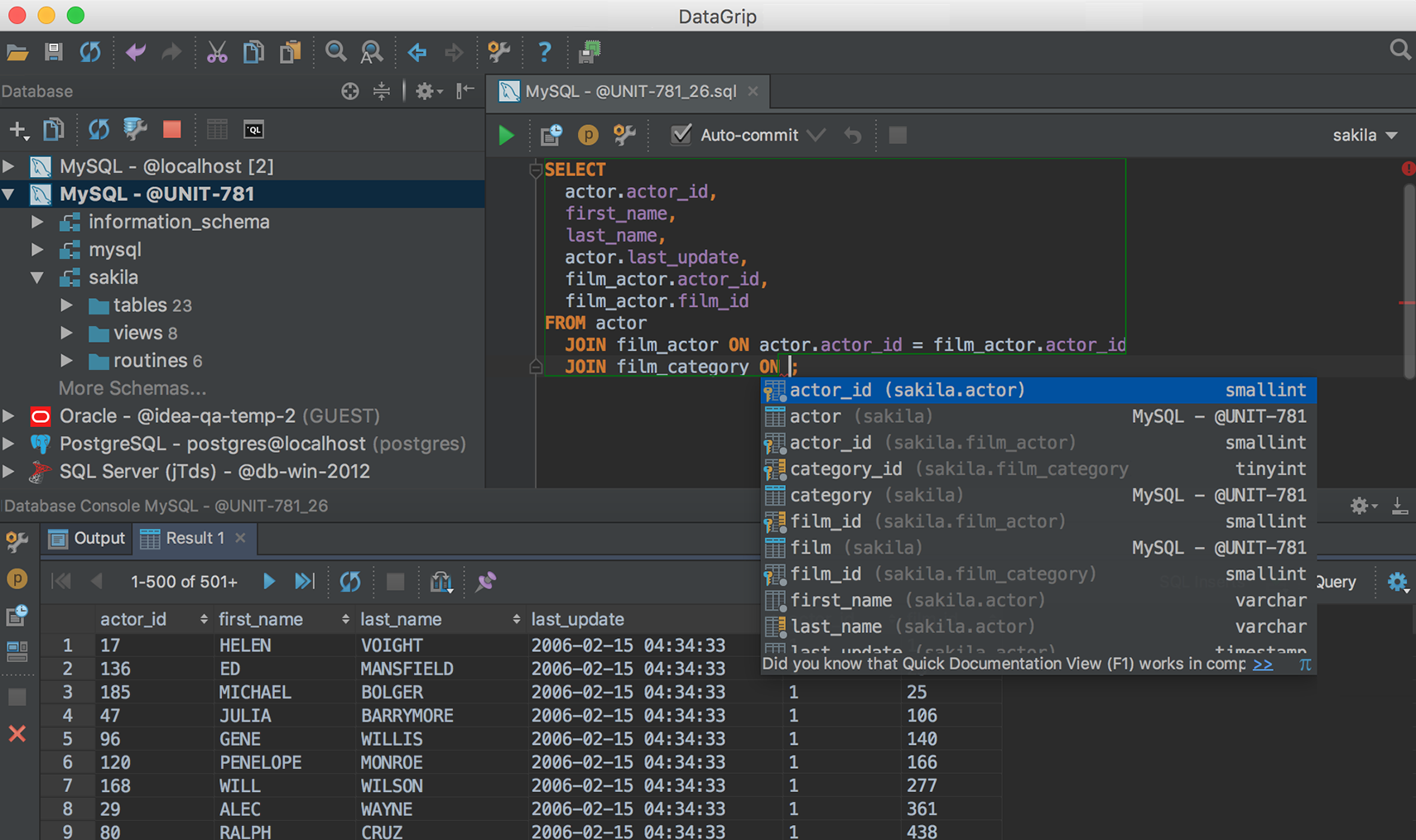Open settings via the main toolbar wrench icon
The image size is (1416, 840).
[498, 52]
